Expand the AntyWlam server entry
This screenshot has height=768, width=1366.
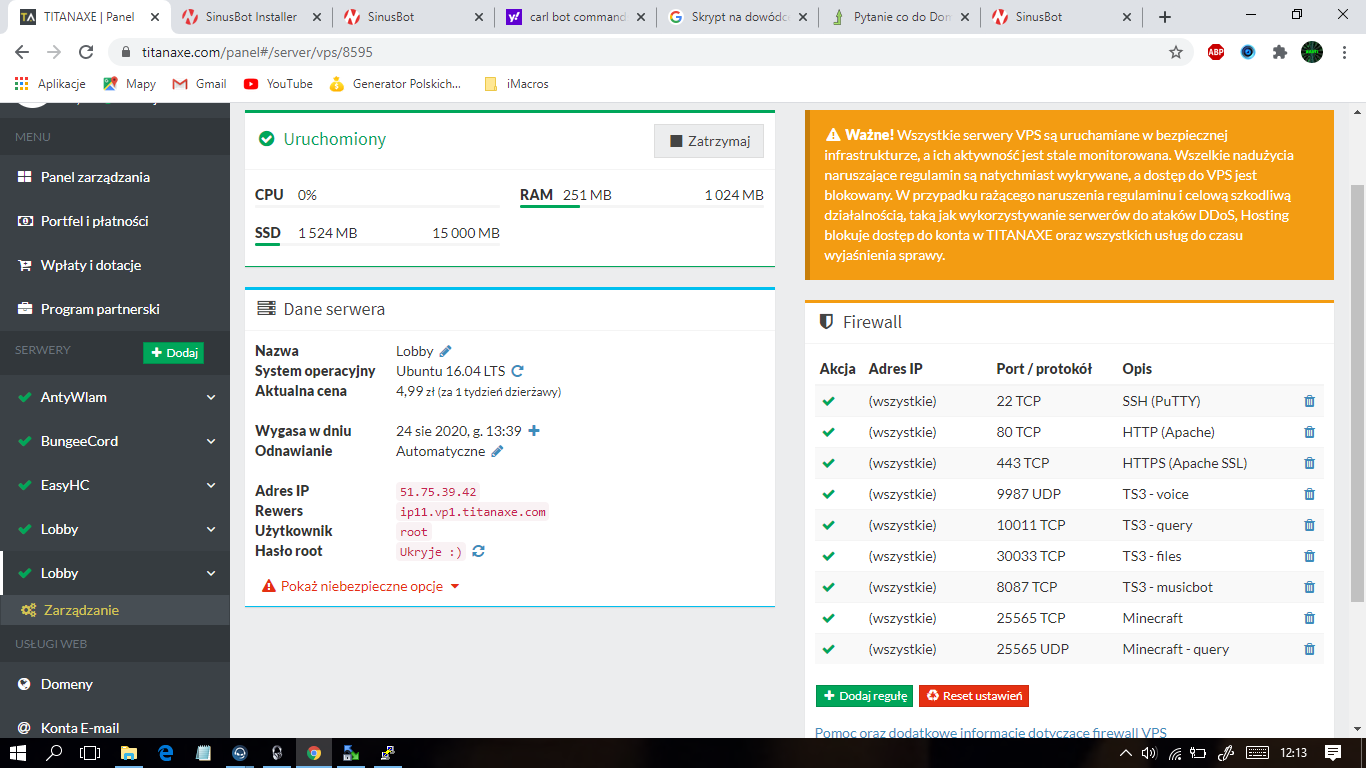coord(211,397)
